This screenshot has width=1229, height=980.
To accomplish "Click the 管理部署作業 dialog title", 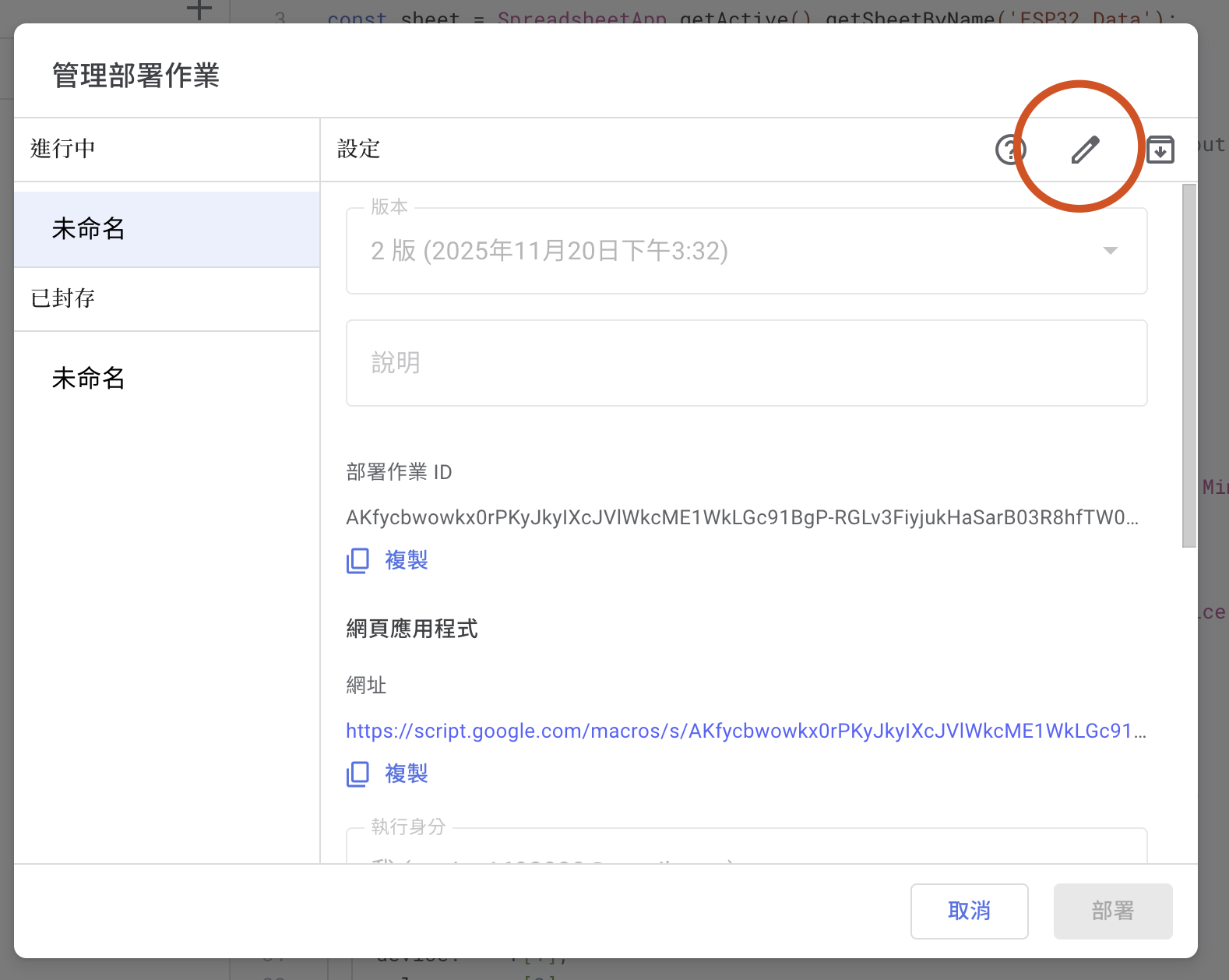I will click(x=136, y=76).
